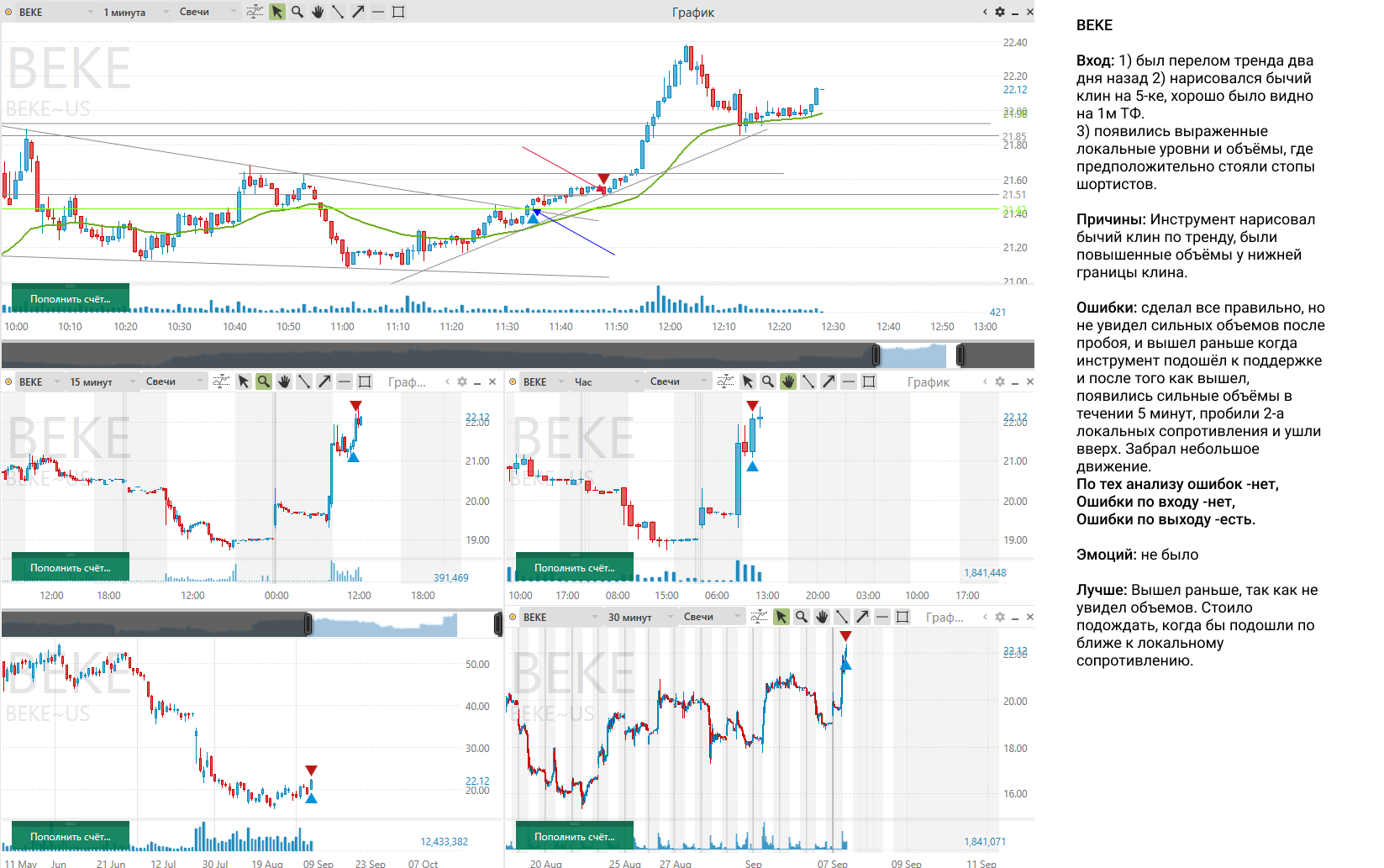Click the График title of the 1 минута chart
This screenshot has height=868, width=1384.
click(x=693, y=12)
